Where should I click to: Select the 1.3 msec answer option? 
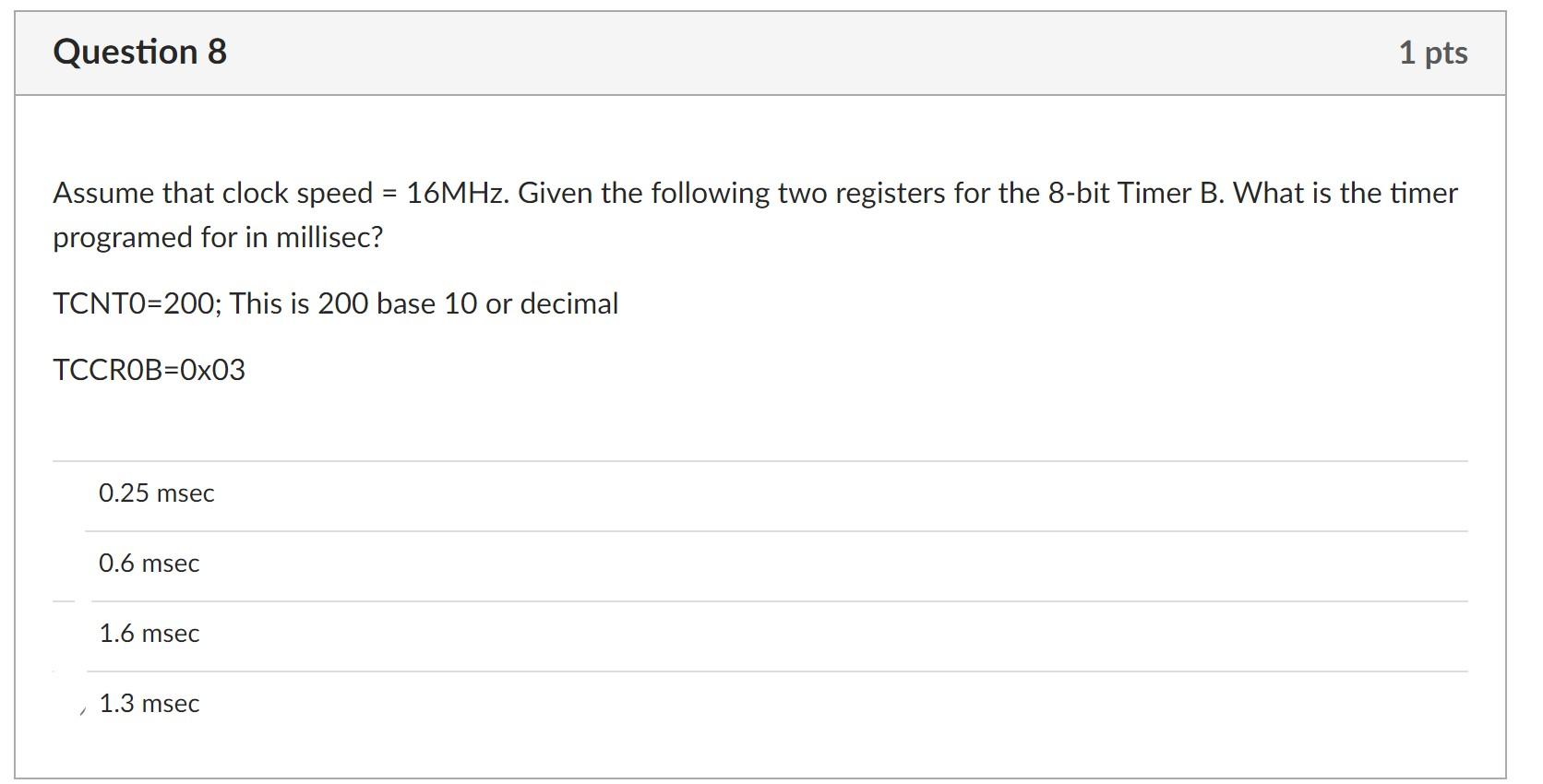(x=150, y=704)
